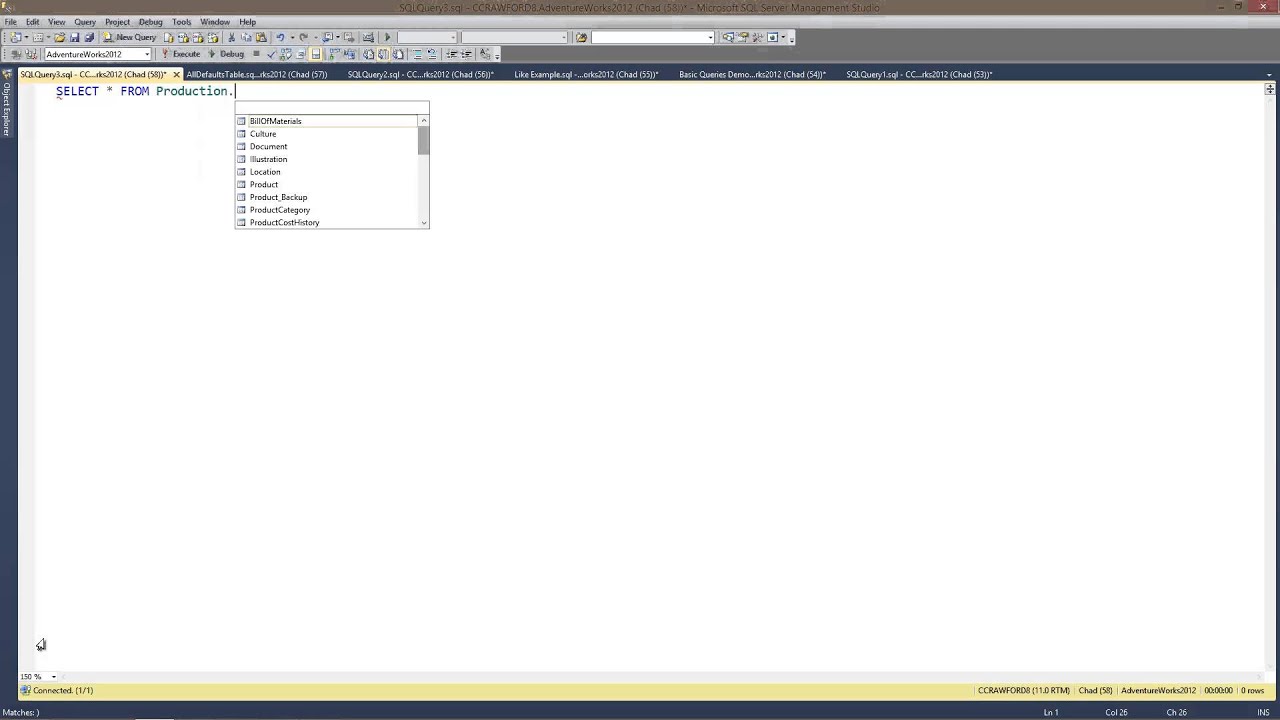Open the Edit menu
Viewport: 1280px width, 720px height.
(33, 21)
